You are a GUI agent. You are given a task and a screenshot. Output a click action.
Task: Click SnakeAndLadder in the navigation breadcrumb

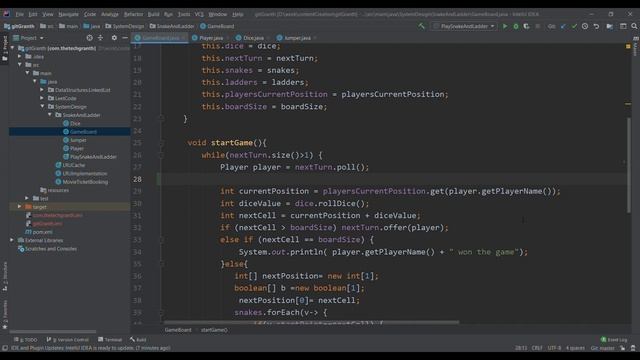[x=172, y=26]
